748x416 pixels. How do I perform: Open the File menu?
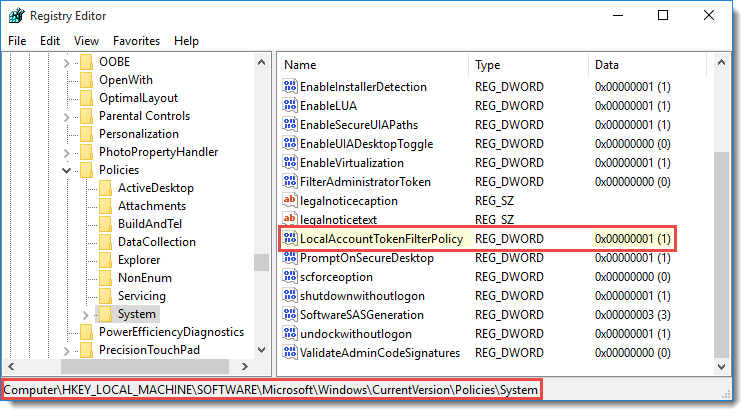(17, 41)
